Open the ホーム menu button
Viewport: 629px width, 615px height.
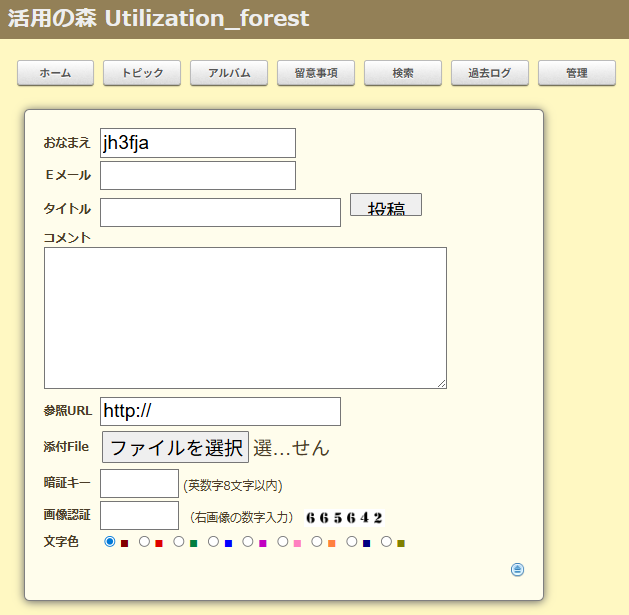point(56,73)
